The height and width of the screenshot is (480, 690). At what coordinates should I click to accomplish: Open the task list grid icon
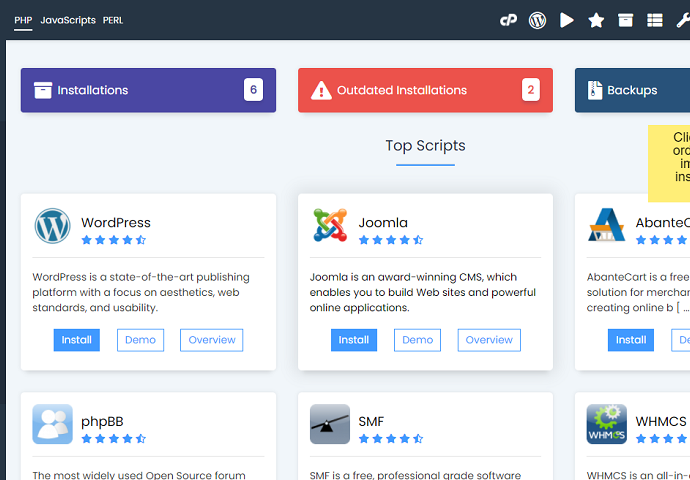[x=655, y=20]
